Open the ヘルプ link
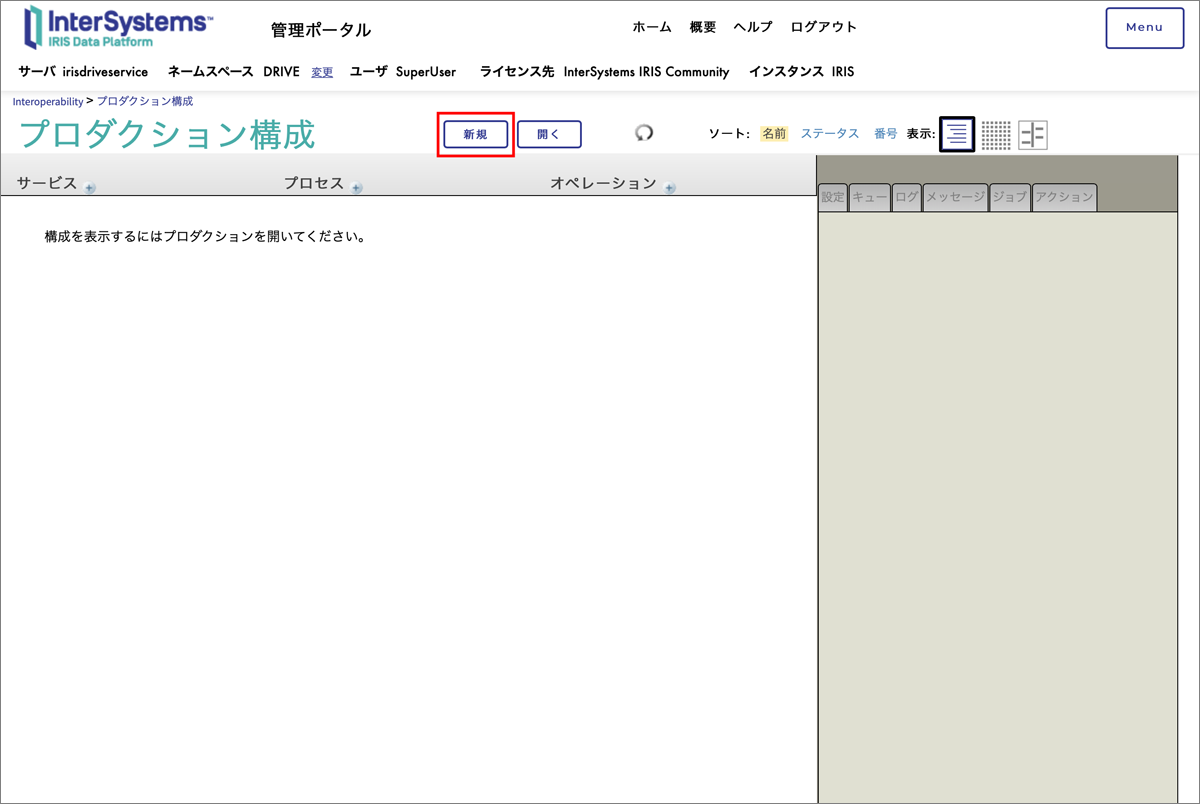The width and height of the screenshot is (1200, 804). (753, 27)
